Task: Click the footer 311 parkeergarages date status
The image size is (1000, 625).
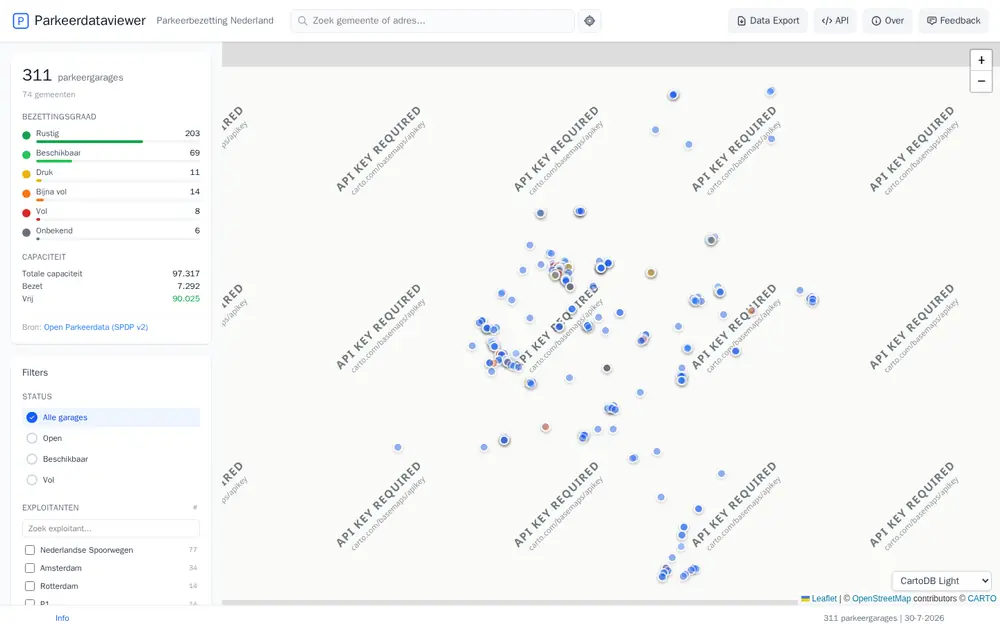Action: pos(884,618)
